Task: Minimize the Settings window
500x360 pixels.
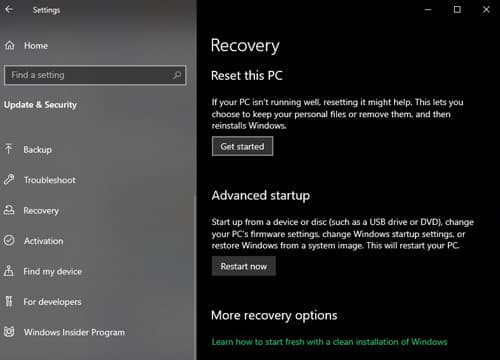Action: 428,10
